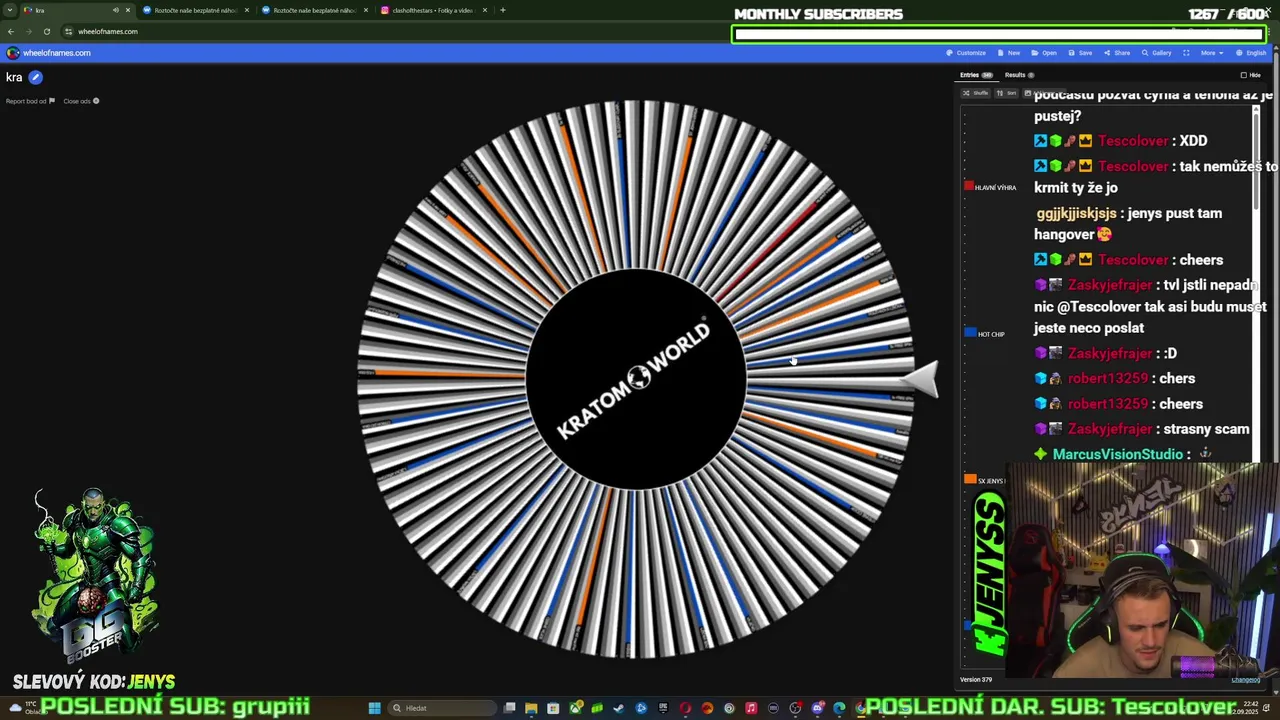Share the wheel using Share button
The width and height of the screenshot is (1280, 720).
[x=1117, y=53]
